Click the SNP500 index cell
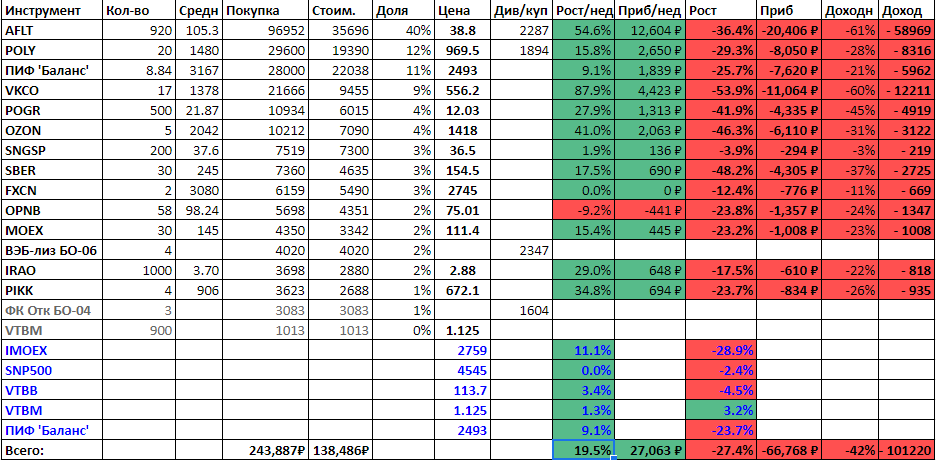936x460 pixels. pyautogui.click(x=51, y=371)
